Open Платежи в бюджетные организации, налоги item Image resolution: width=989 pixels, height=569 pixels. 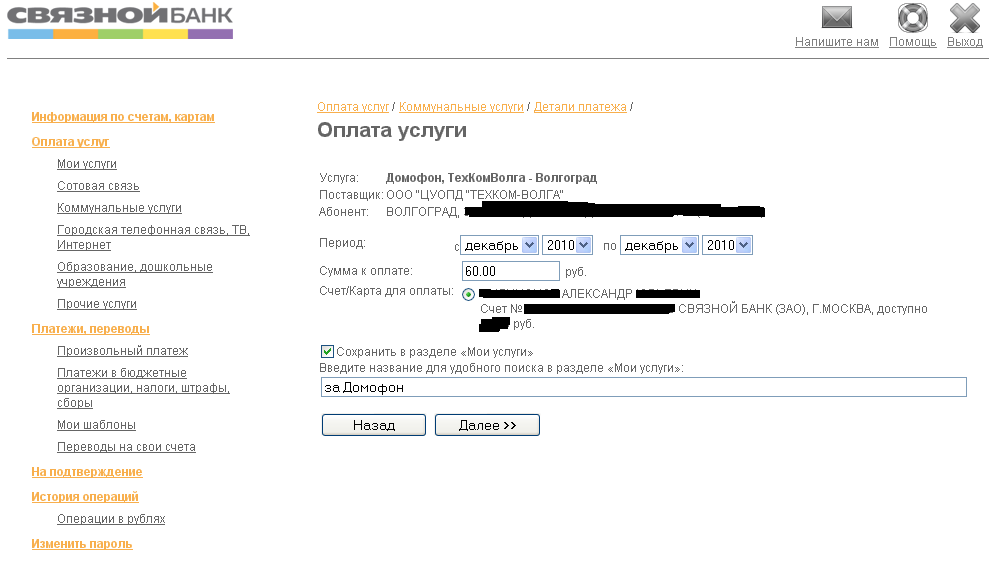click(x=143, y=387)
